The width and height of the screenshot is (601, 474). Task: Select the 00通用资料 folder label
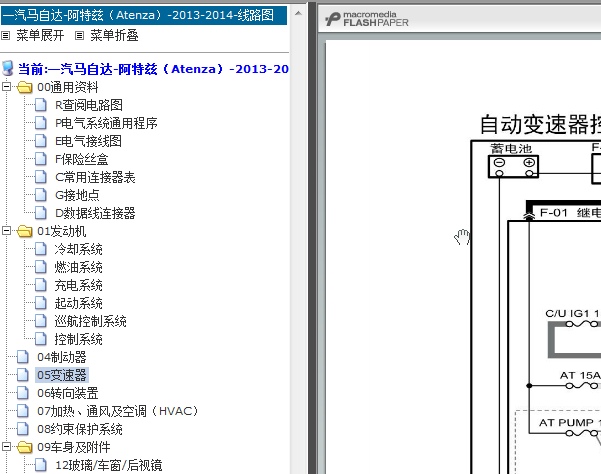[67, 87]
